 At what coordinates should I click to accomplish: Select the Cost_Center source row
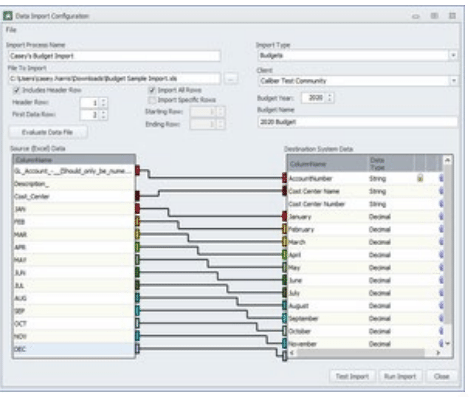pos(74,196)
